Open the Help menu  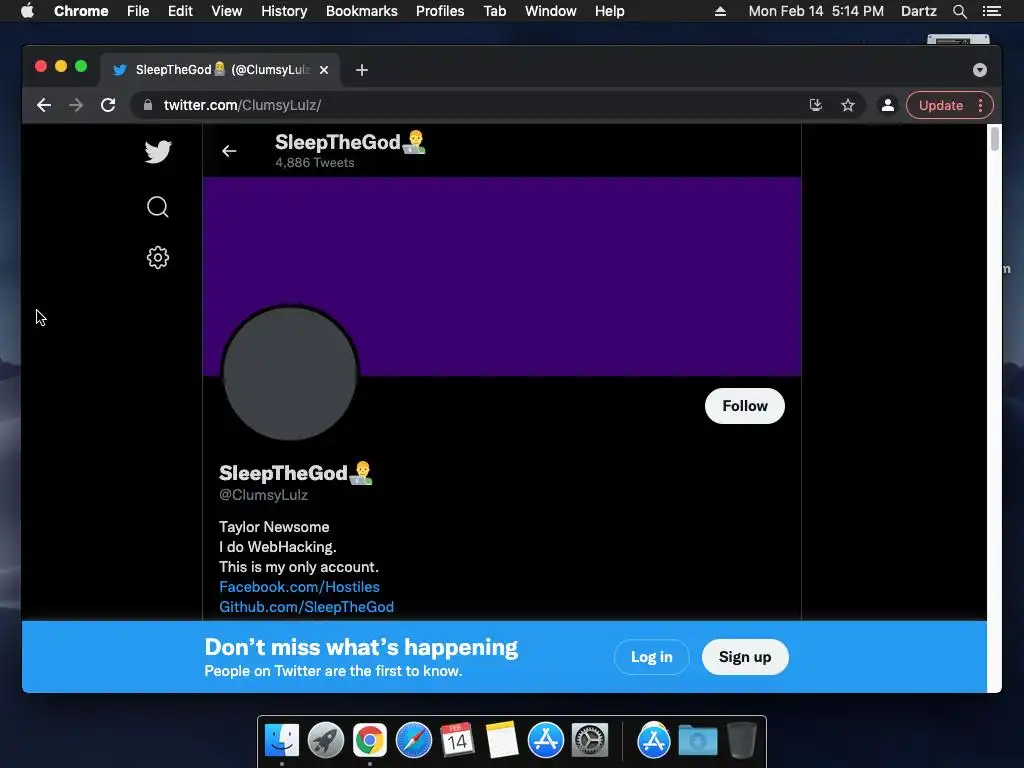tap(609, 11)
